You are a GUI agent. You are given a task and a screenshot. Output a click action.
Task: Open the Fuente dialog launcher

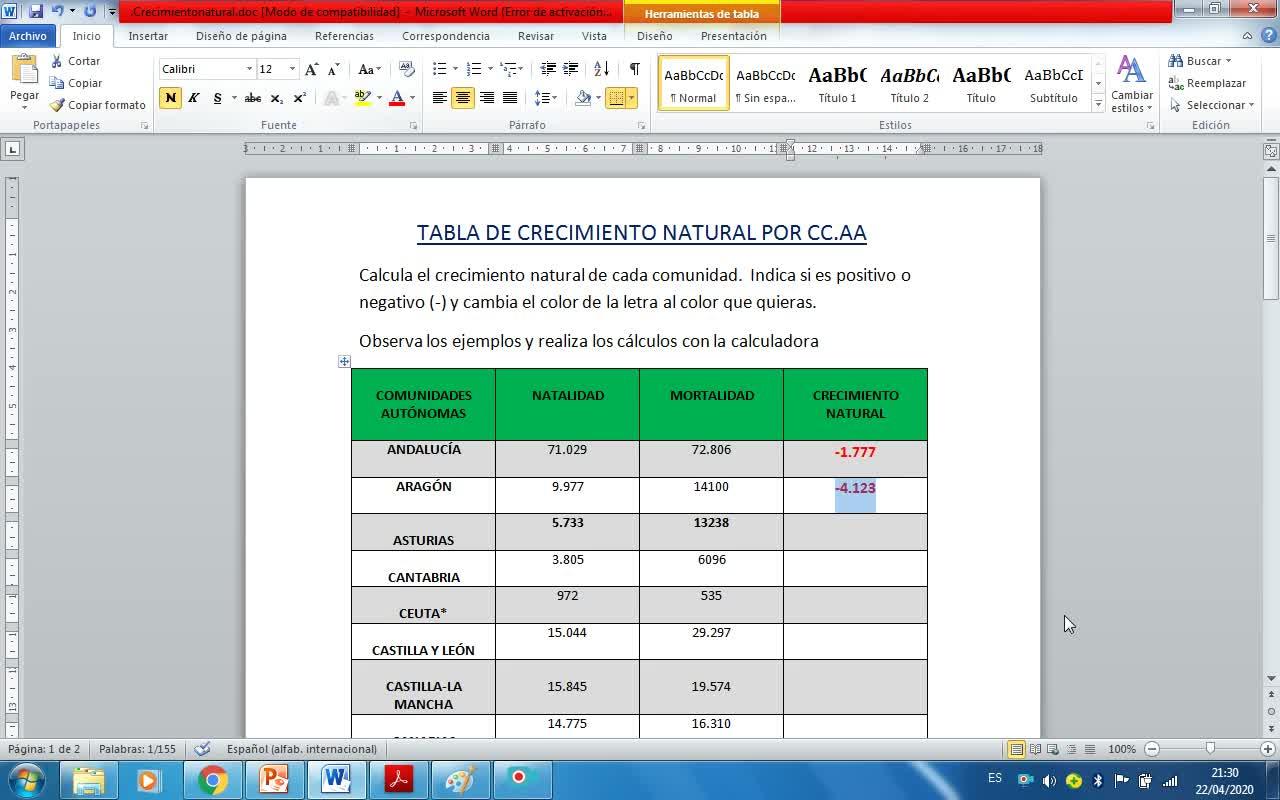413,126
